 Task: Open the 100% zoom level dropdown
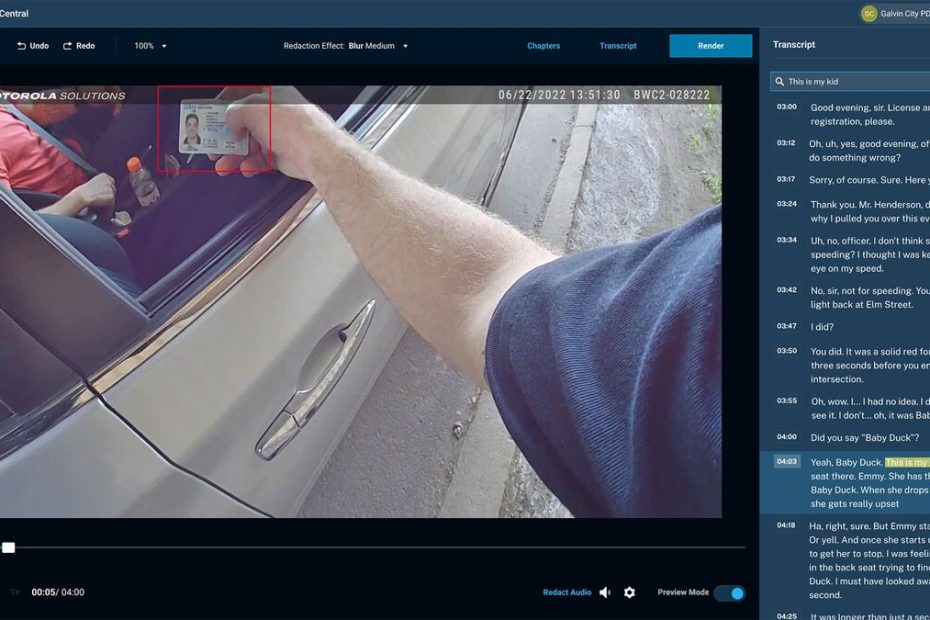click(150, 46)
